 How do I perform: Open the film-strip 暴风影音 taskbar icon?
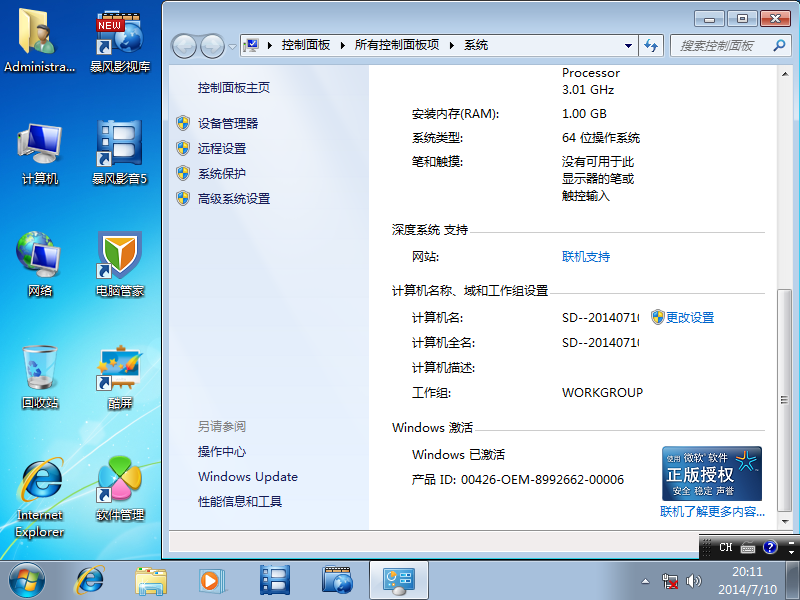click(x=275, y=581)
